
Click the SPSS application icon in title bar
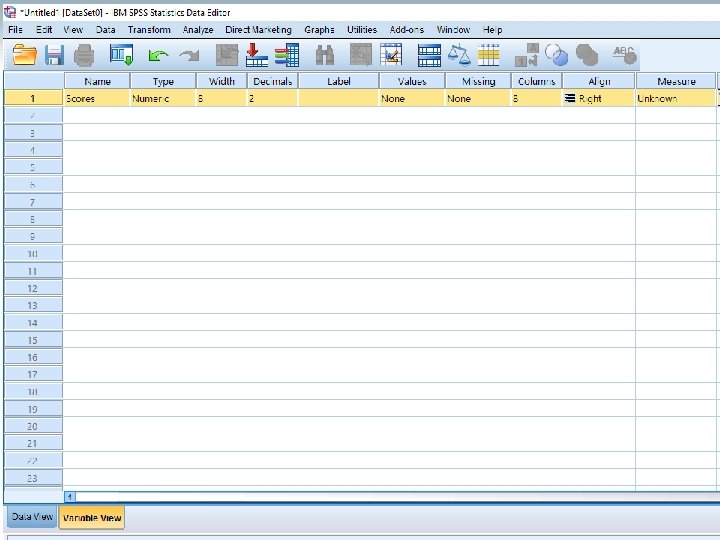click(x=10, y=12)
